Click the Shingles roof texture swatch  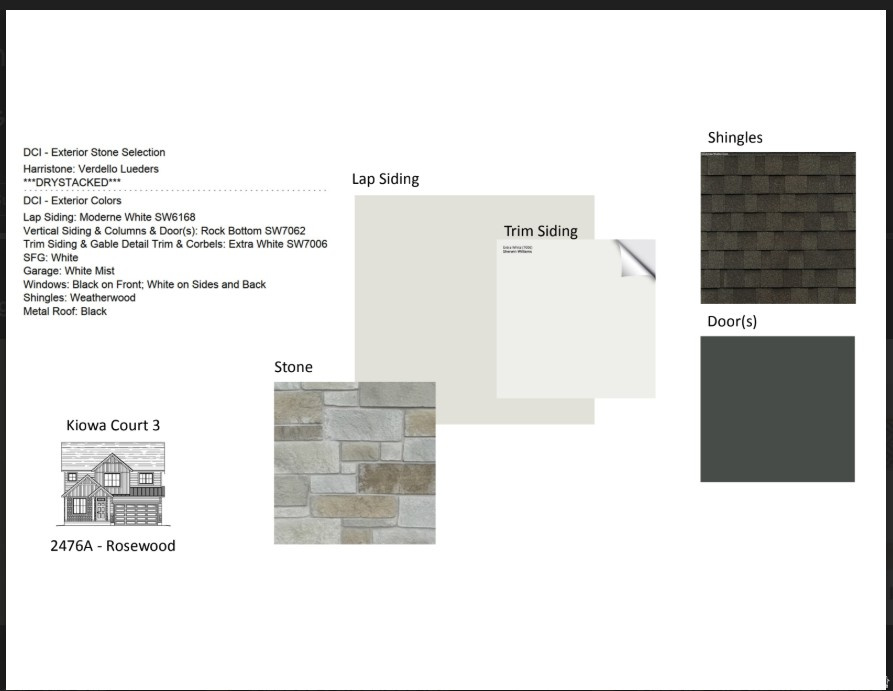tap(778, 227)
